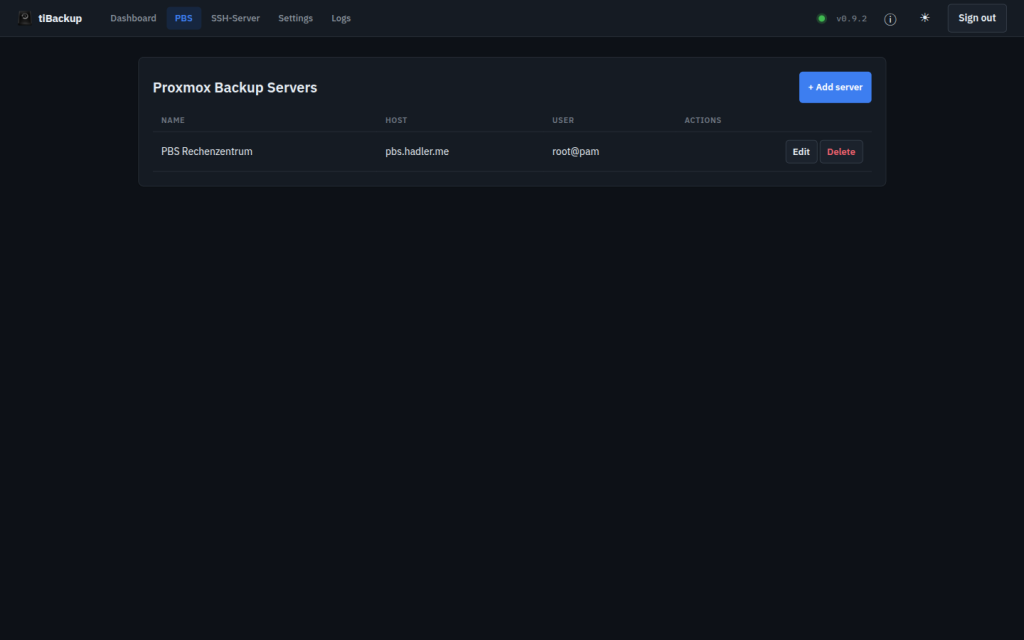Go to SSH-Server tab
The width and height of the screenshot is (1024, 640).
coord(235,18)
